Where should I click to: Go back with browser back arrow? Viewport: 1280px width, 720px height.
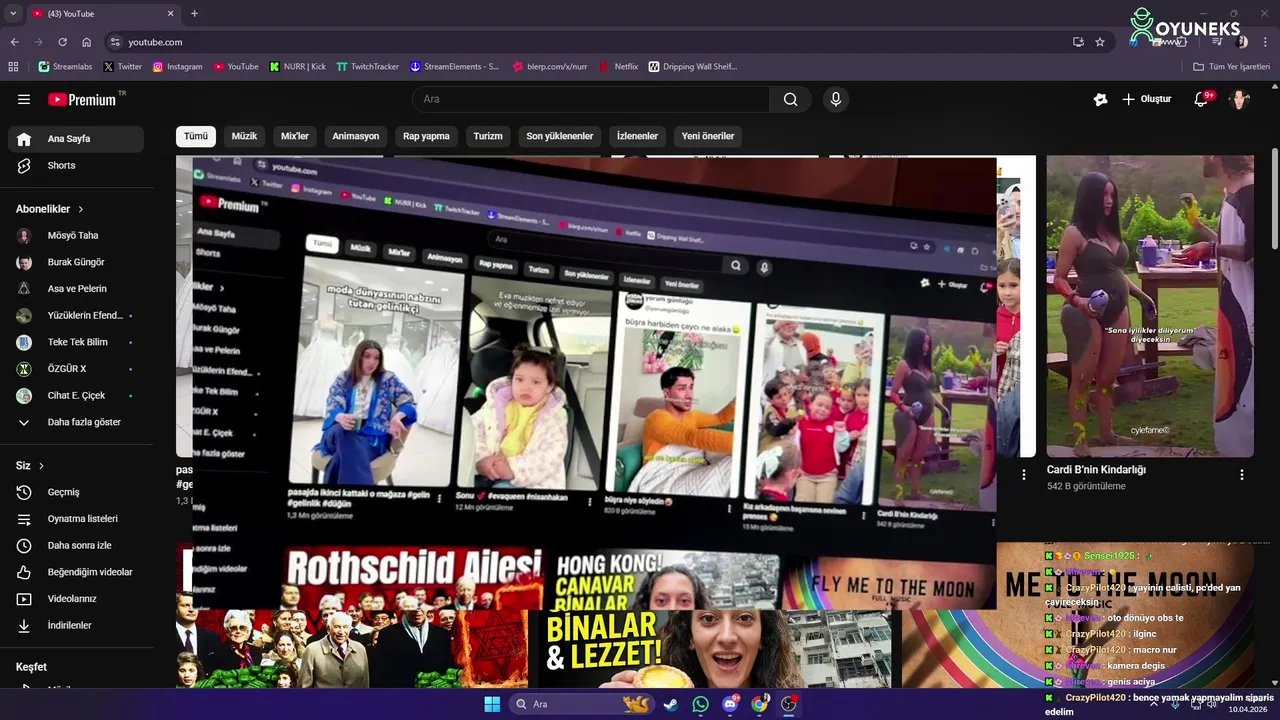click(x=14, y=42)
